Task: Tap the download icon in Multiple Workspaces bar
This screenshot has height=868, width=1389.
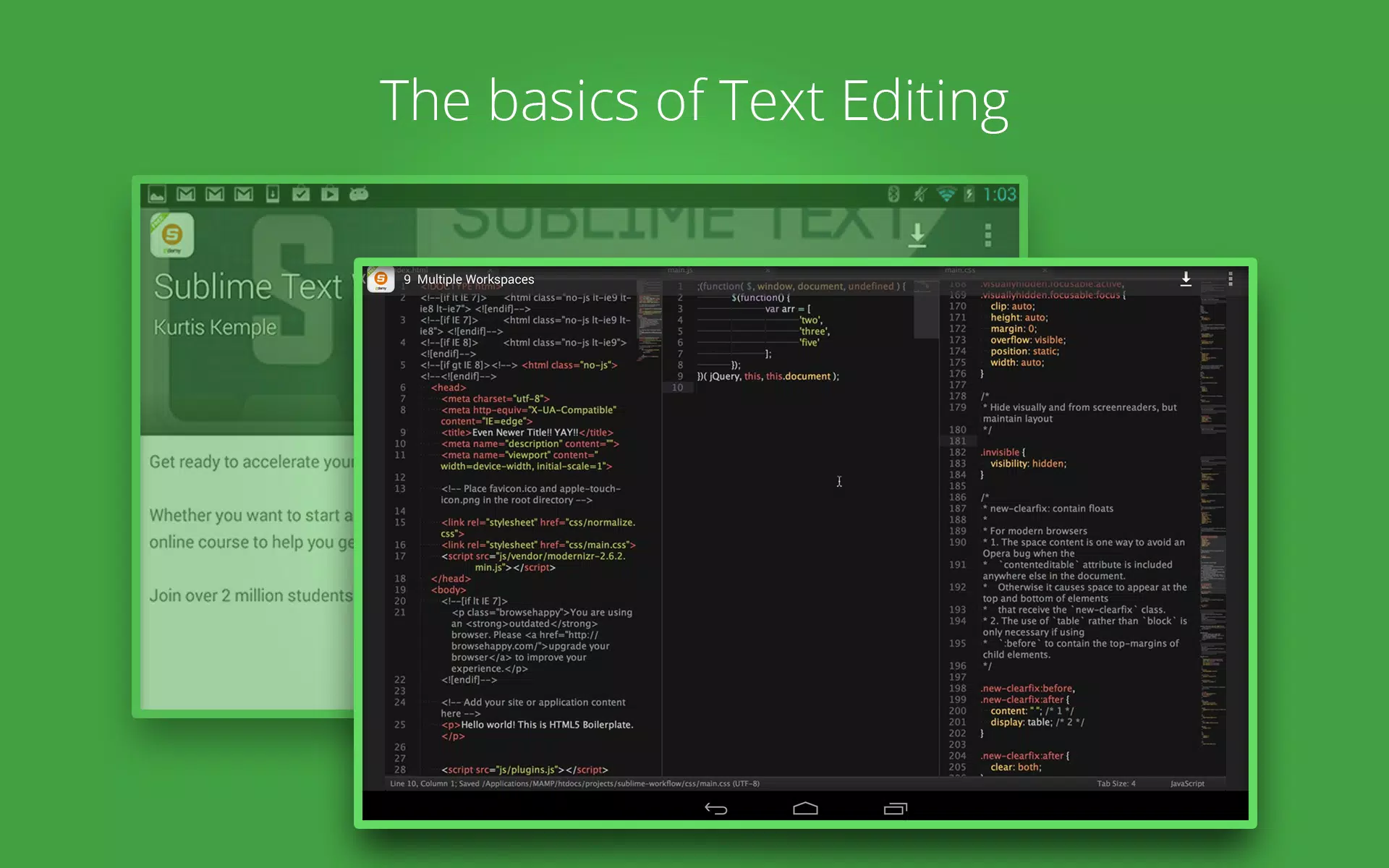Action: (x=1186, y=279)
